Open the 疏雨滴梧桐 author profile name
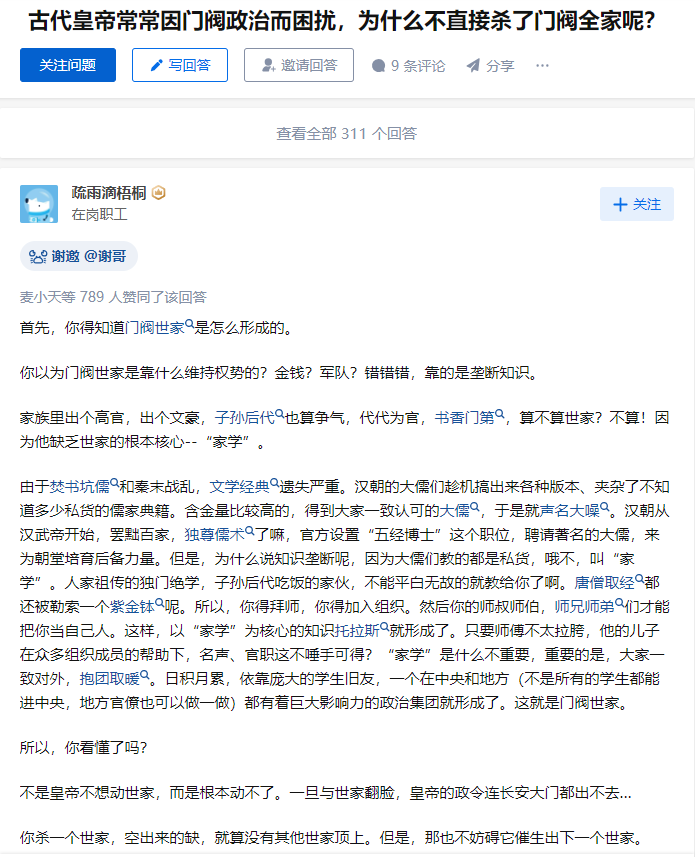The height and width of the screenshot is (857, 695). (x=109, y=193)
